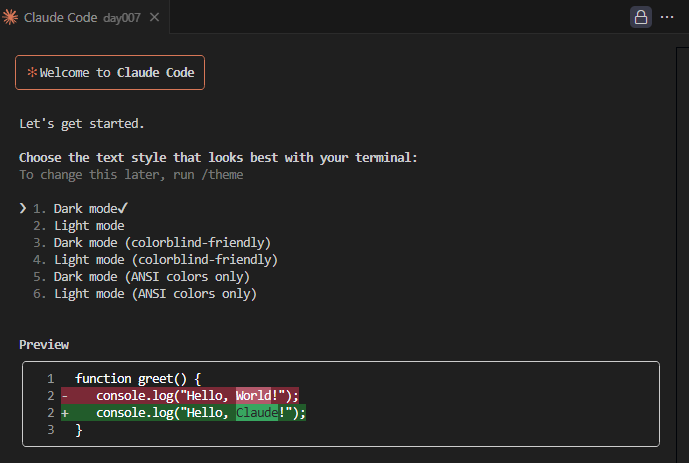
Task: Click the orange asterisk in the welcome banner
Action: coord(32,72)
